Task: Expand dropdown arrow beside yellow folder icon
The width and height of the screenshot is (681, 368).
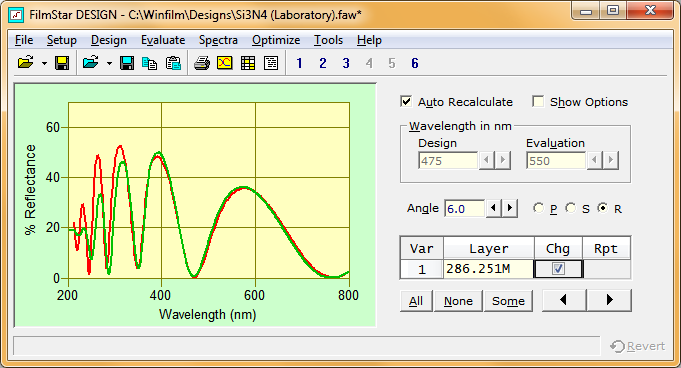Action: [44, 63]
